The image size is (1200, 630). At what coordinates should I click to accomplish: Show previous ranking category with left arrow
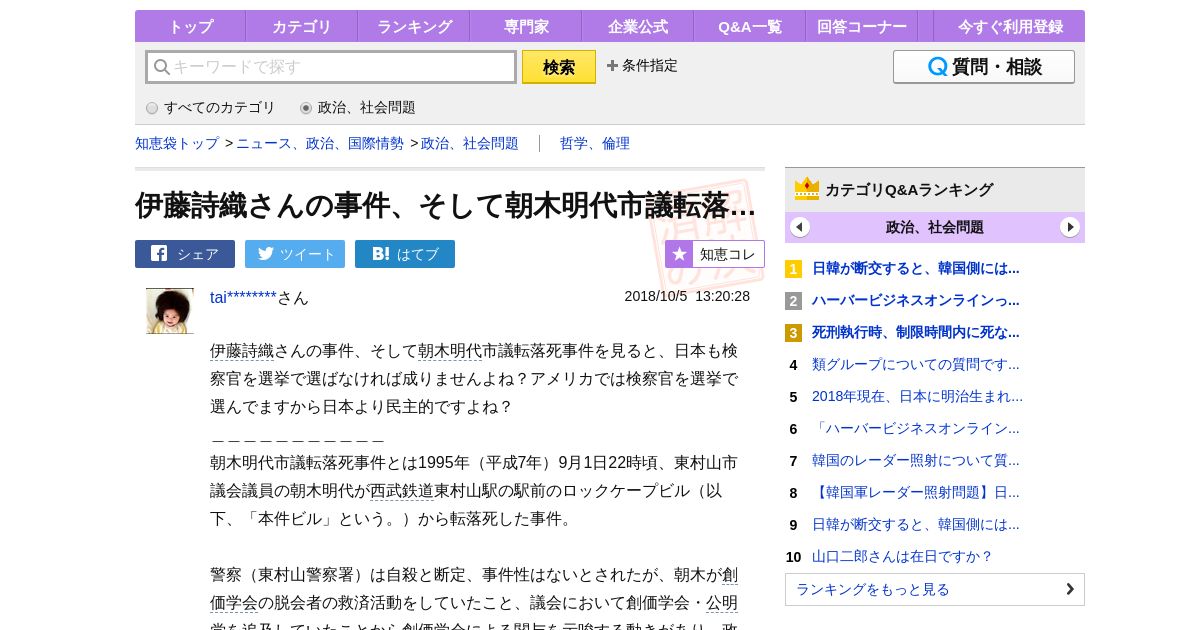(800, 227)
